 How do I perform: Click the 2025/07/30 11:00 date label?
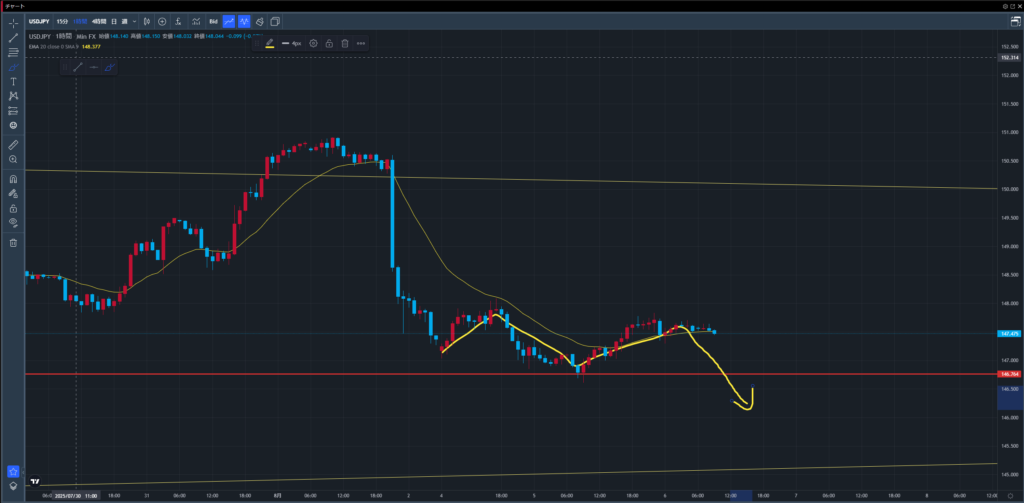[77, 496]
